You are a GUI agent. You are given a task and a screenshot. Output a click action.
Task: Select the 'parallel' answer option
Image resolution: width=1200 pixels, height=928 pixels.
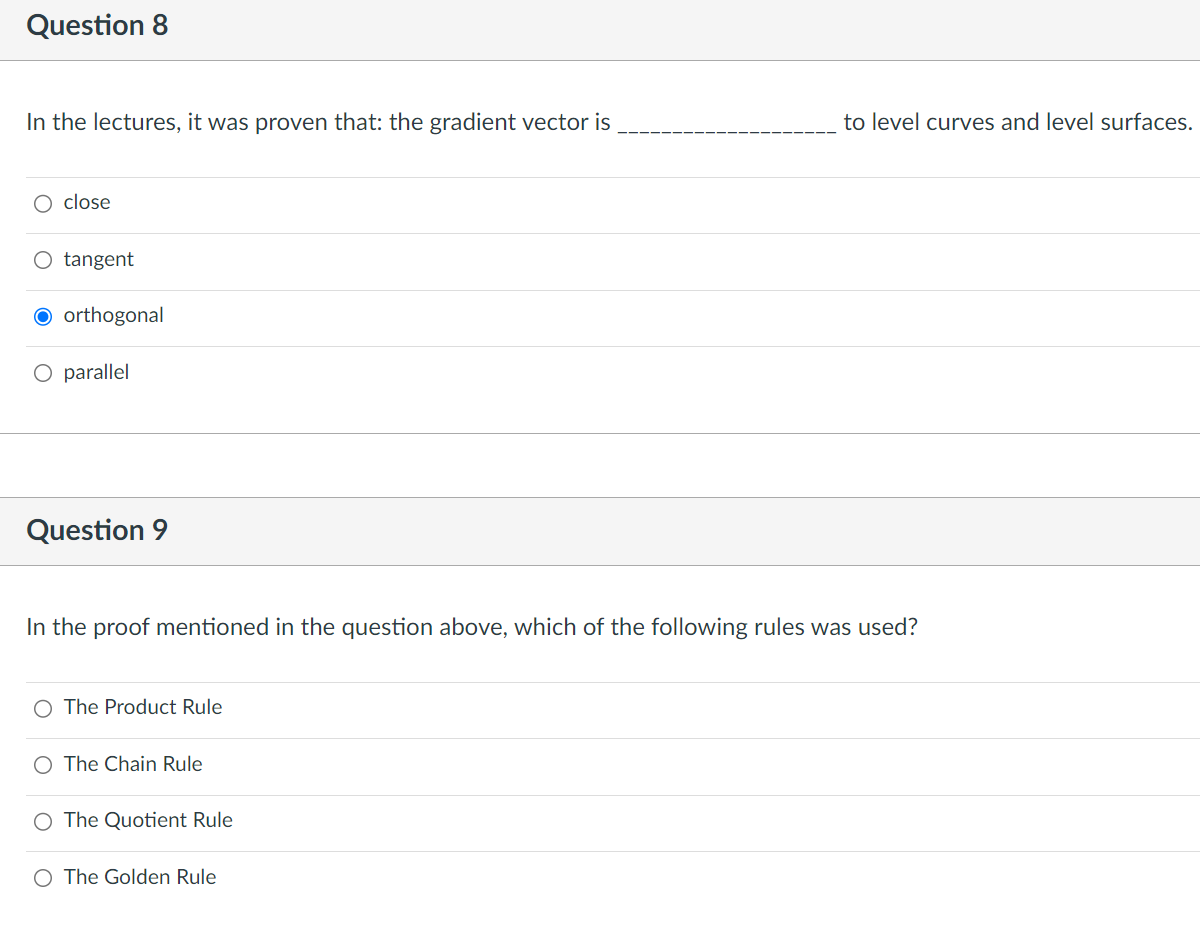[x=43, y=372]
